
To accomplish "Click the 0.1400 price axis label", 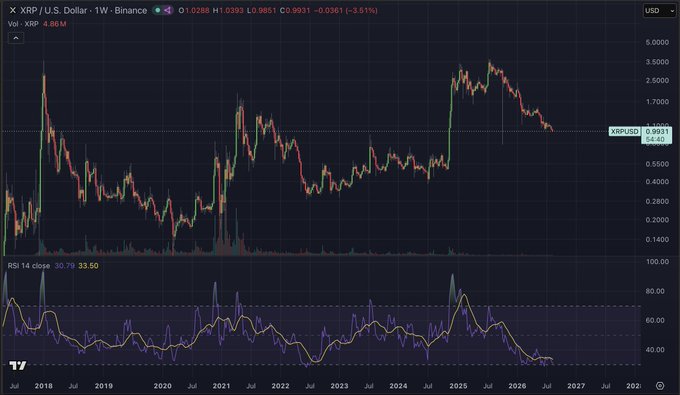I will [657, 239].
